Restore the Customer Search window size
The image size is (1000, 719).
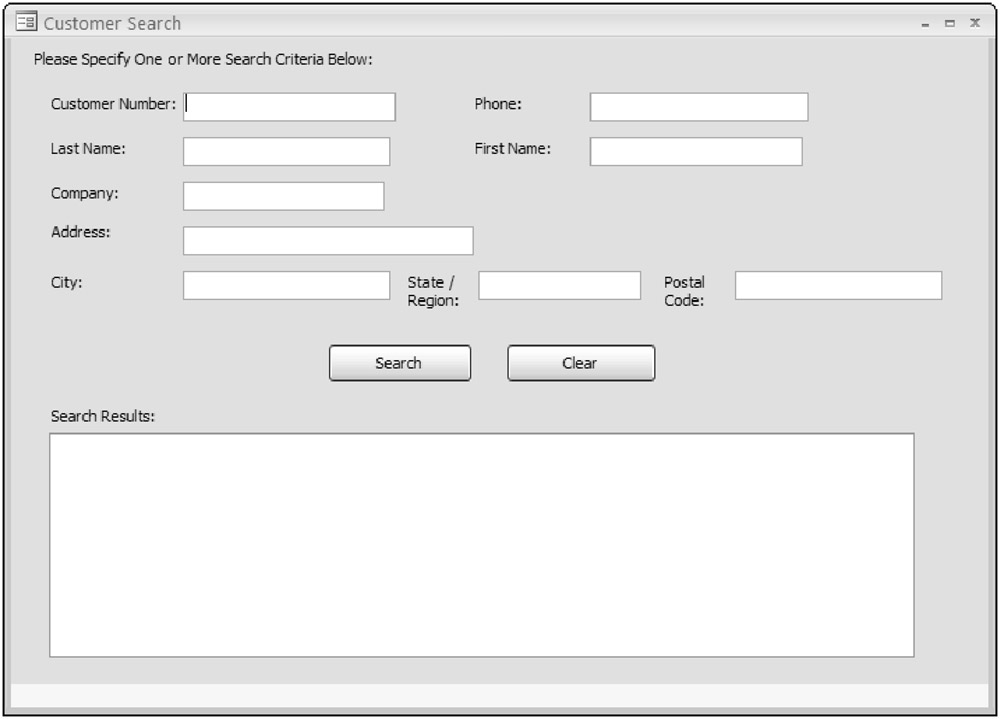(x=950, y=23)
